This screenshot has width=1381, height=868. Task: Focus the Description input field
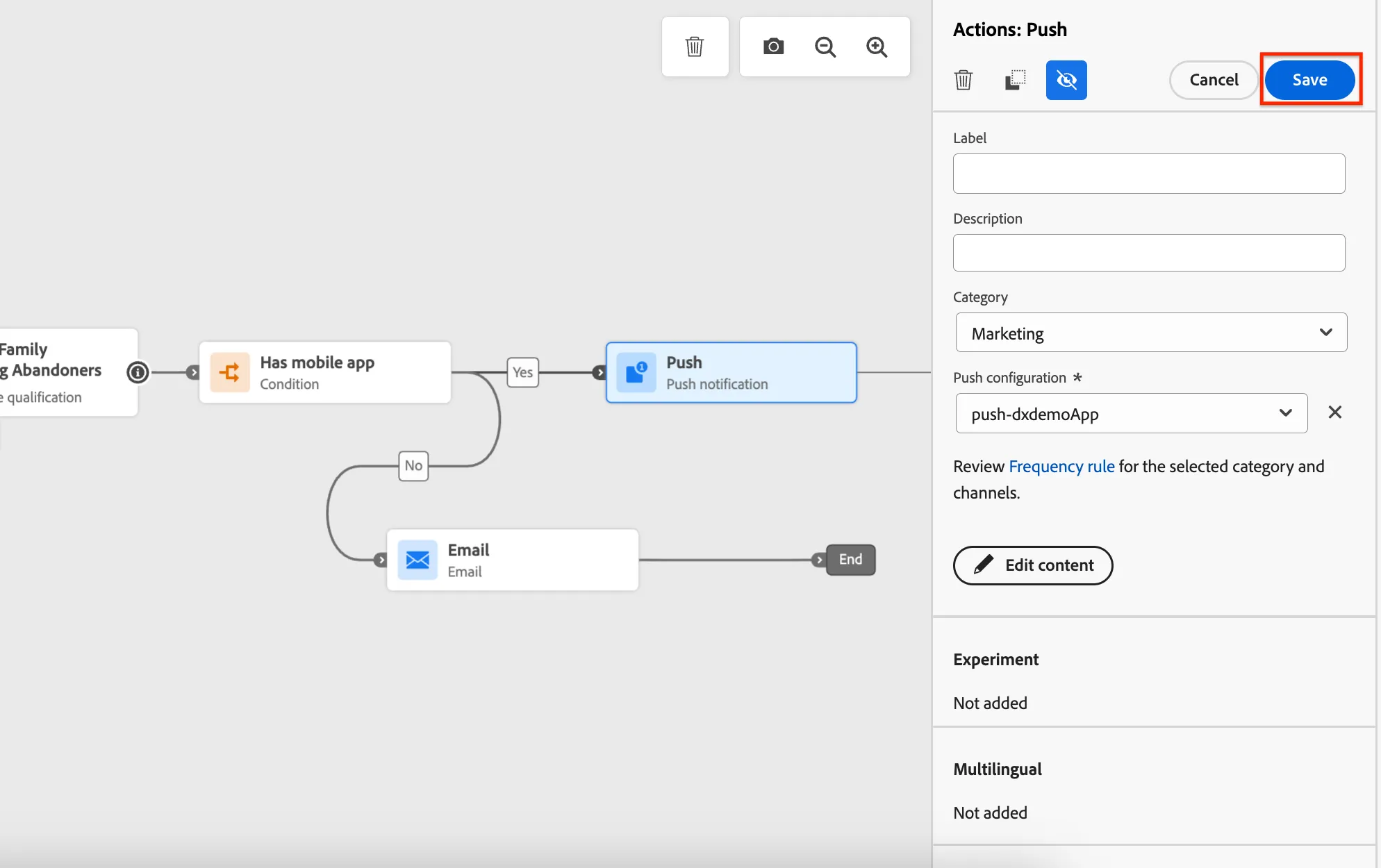pyautogui.click(x=1149, y=253)
